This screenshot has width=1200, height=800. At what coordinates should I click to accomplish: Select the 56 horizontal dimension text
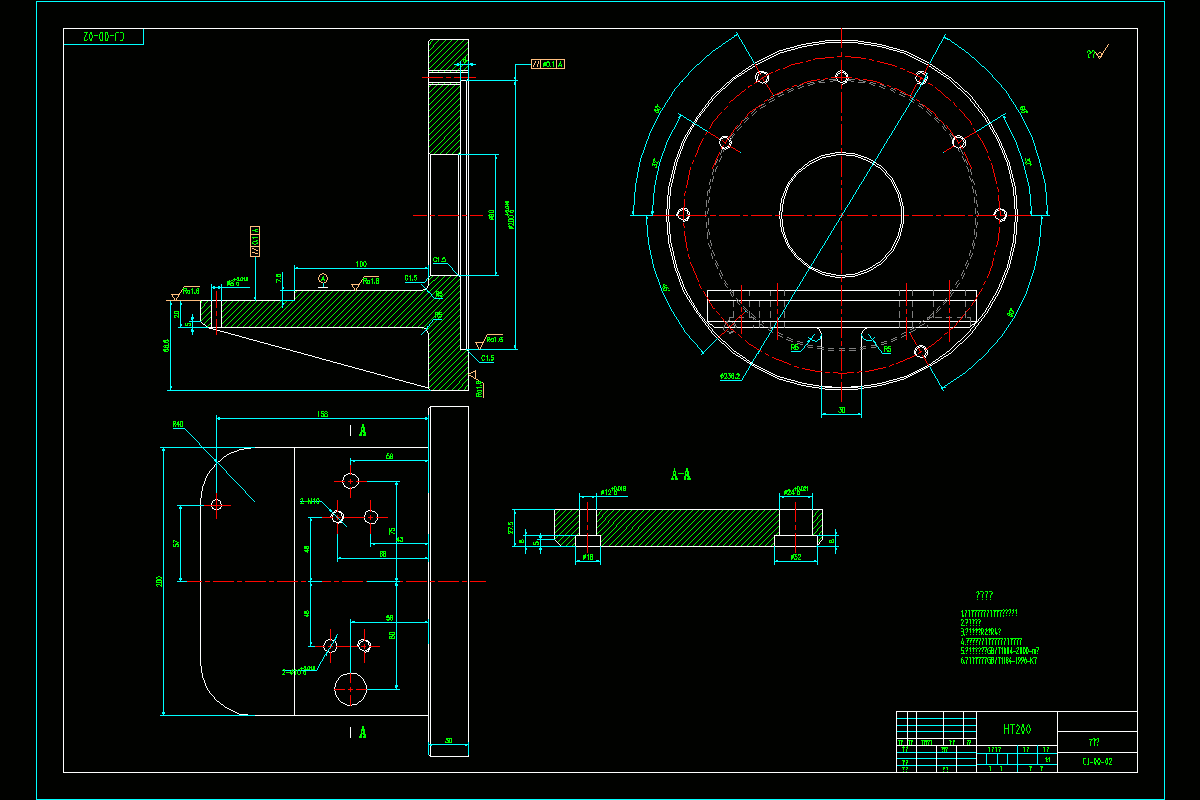pyautogui.click(x=390, y=618)
